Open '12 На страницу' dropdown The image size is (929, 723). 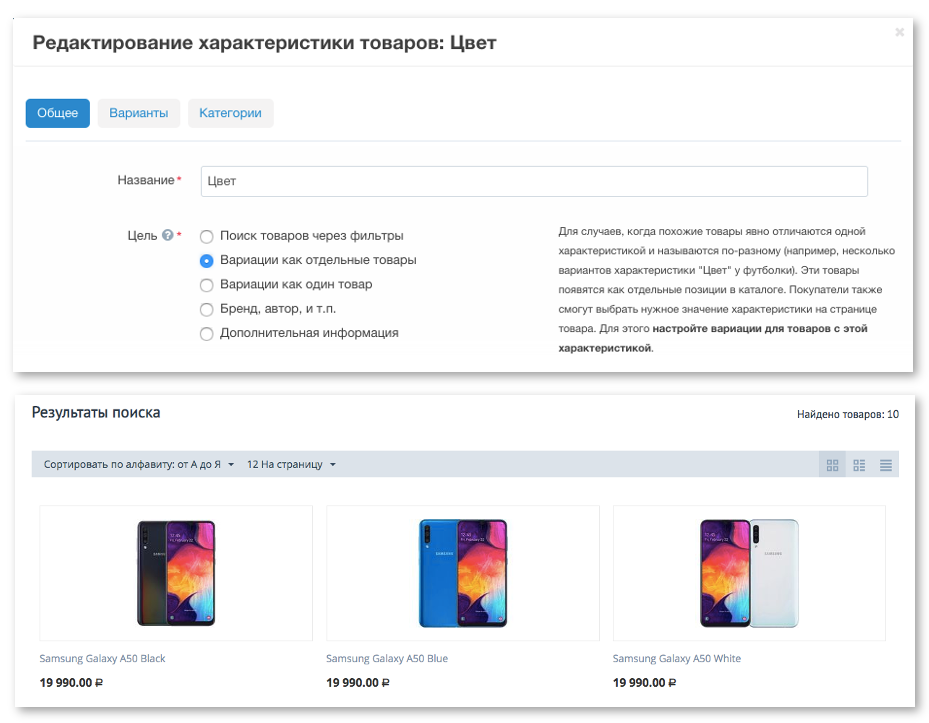[291, 465]
